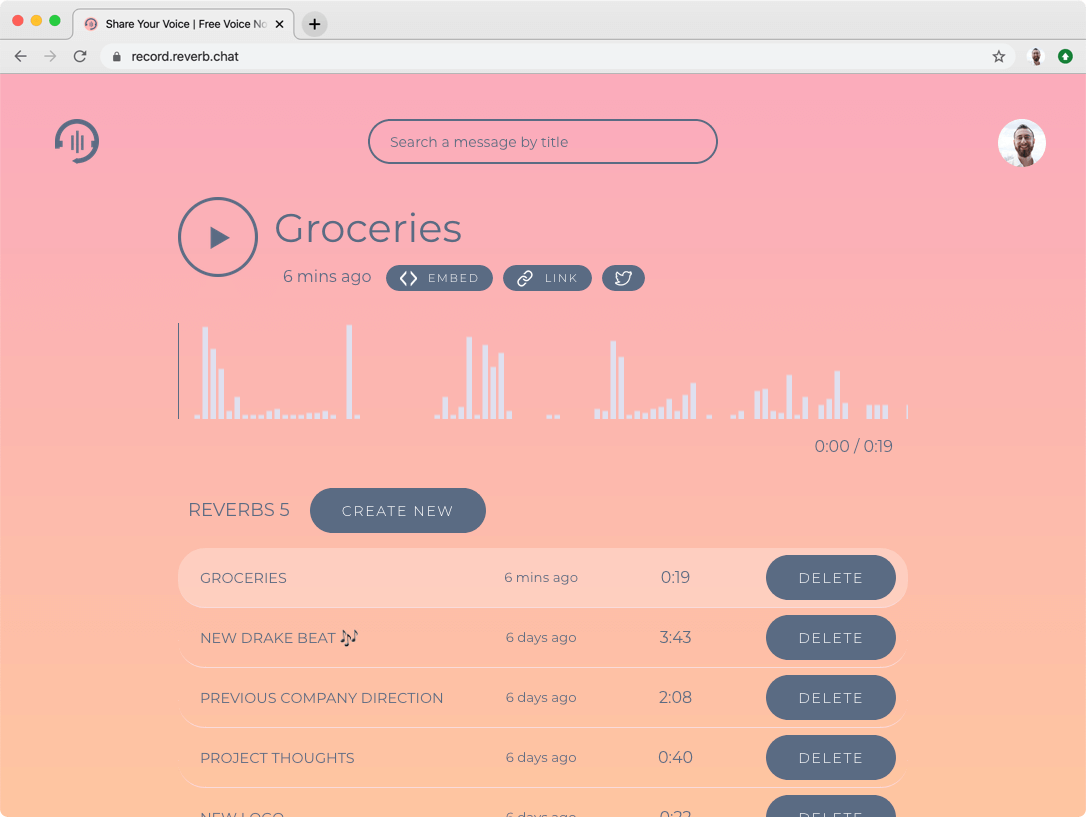Click the message title search field
Viewport: 1086px width, 817px height.
(x=542, y=141)
